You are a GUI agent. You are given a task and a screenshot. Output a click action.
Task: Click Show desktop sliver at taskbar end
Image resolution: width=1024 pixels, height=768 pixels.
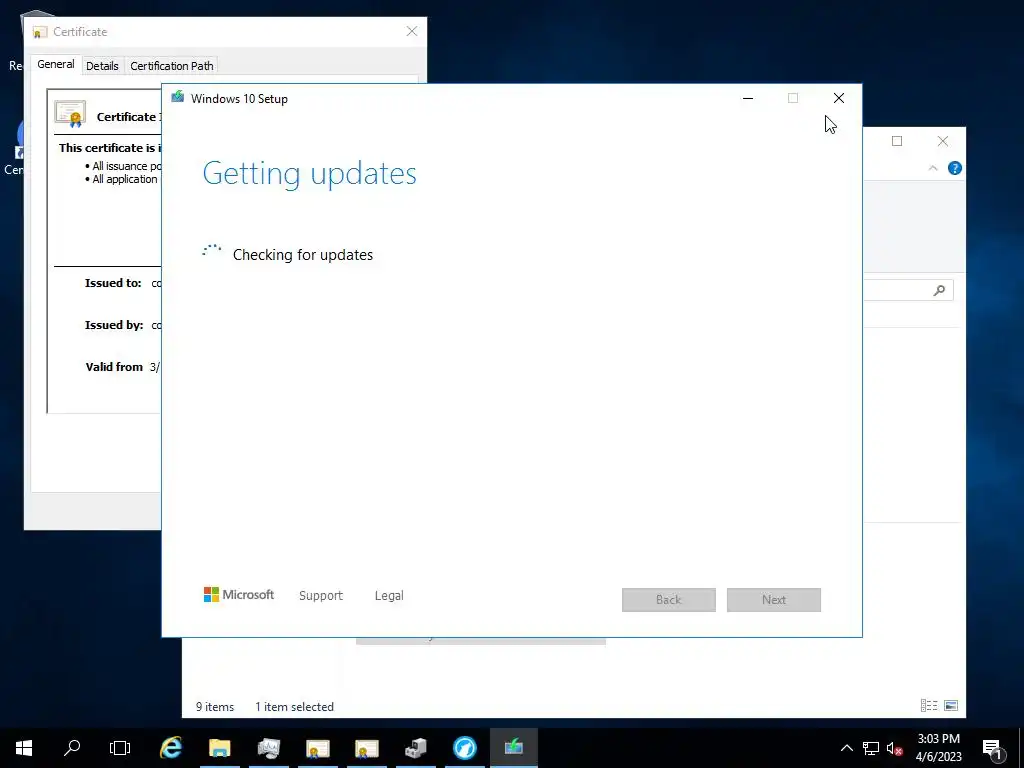point(1021,748)
